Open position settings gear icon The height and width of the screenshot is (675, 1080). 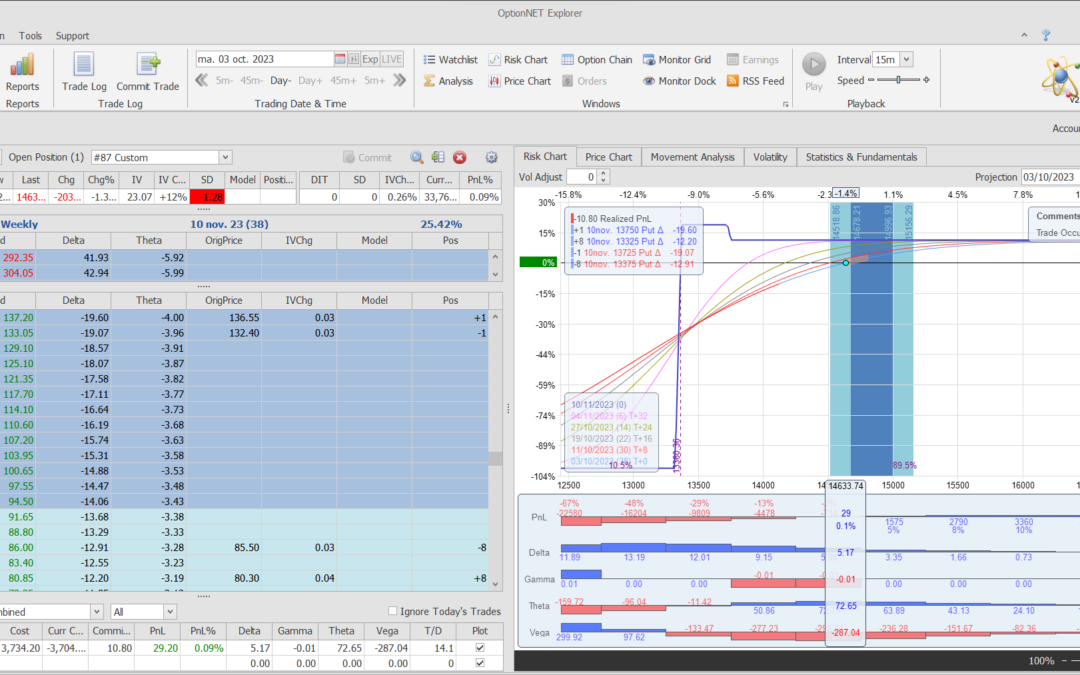(x=491, y=157)
